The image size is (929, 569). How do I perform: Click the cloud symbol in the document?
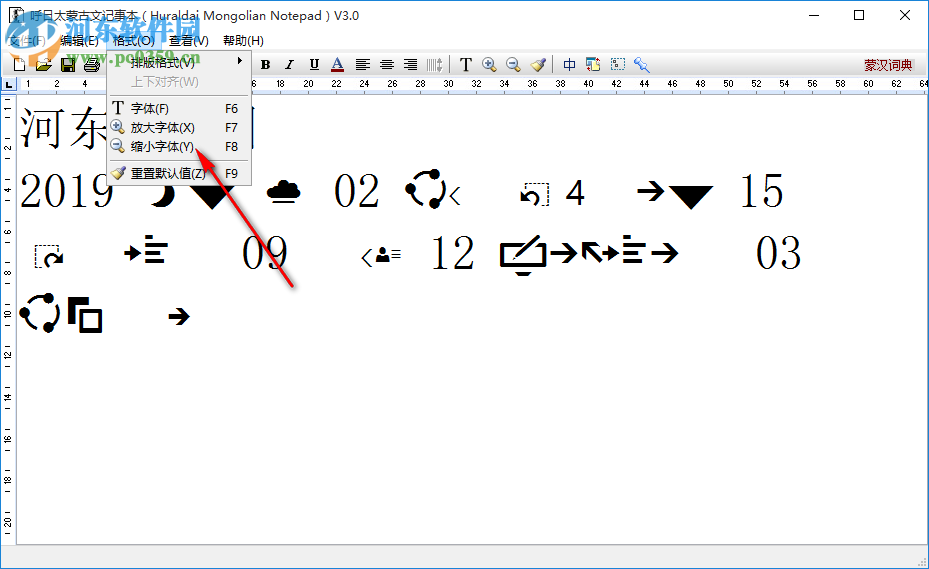(283, 191)
